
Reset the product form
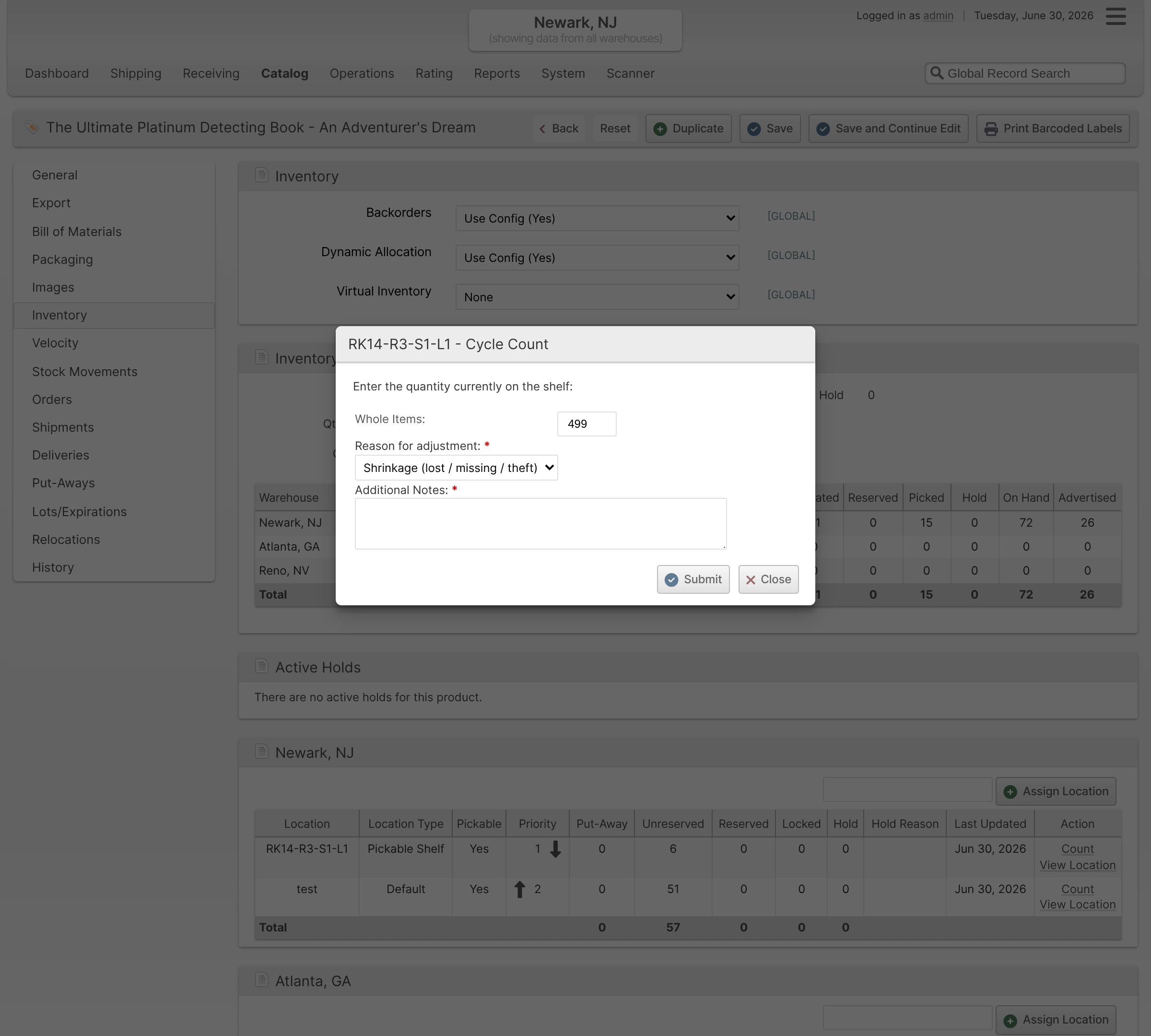pyautogui.click(x=615, y=128)
